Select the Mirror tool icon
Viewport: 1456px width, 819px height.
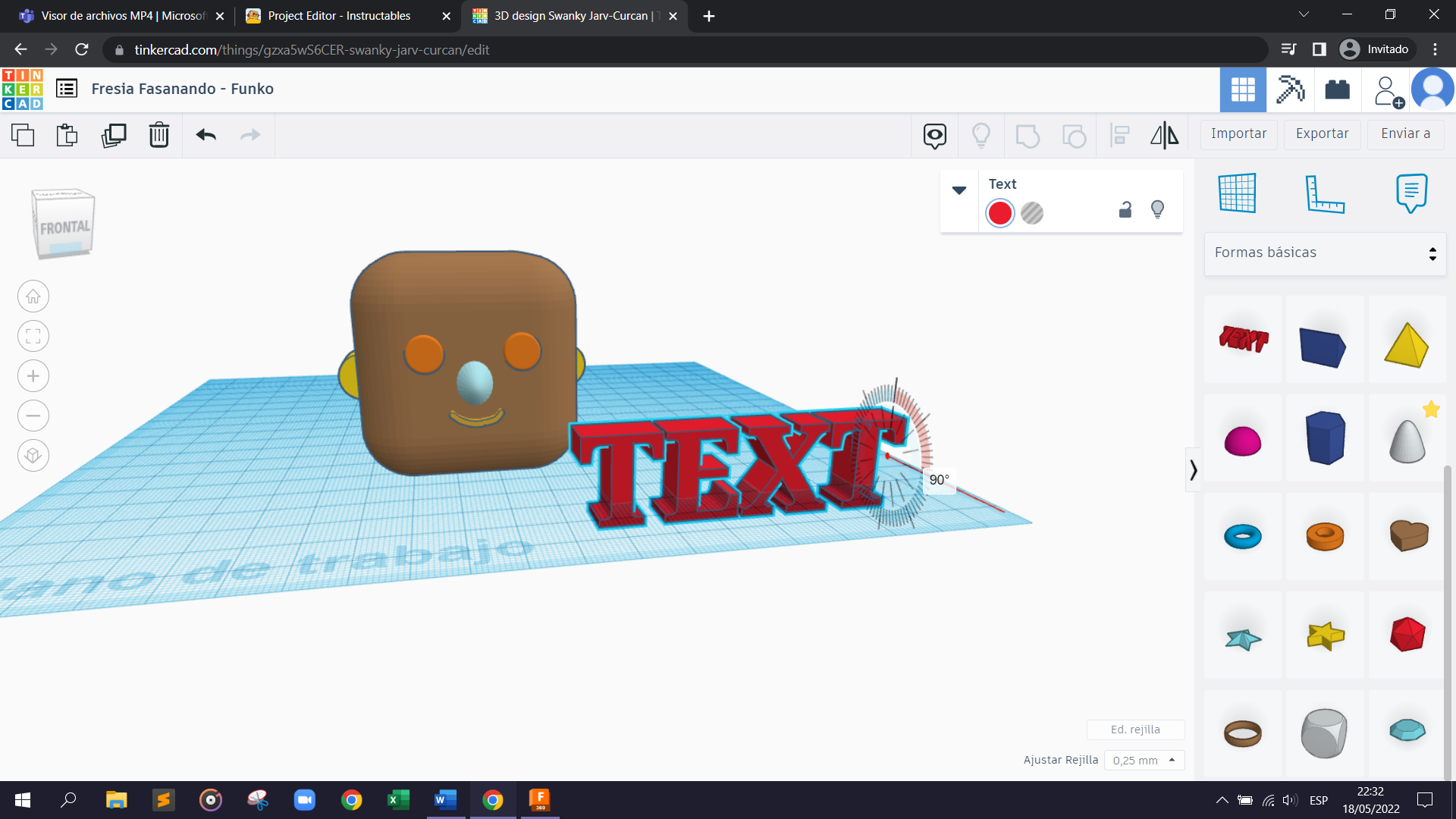[1164, 135]
